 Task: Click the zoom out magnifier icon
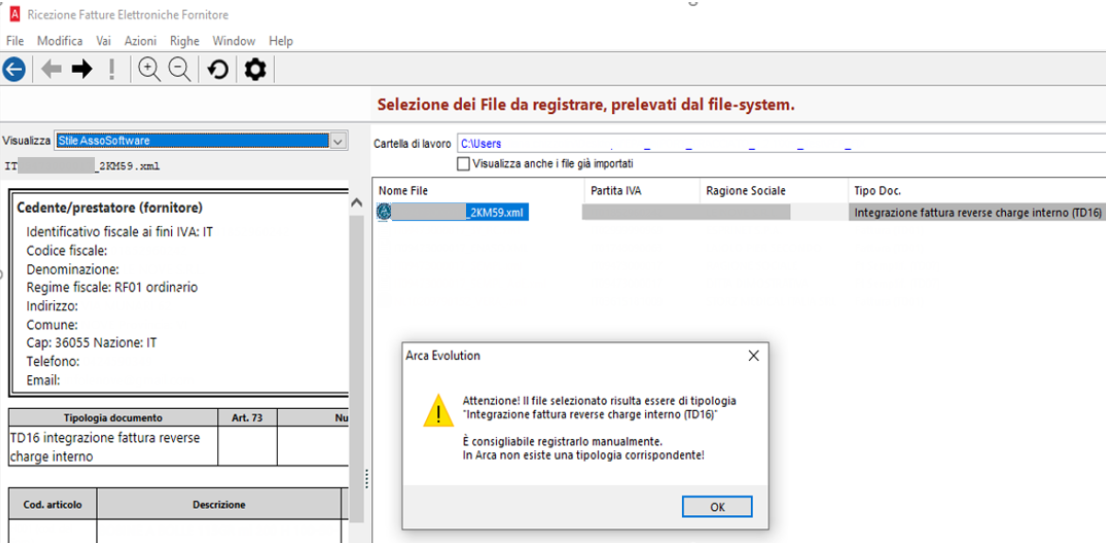coord(180,69)
